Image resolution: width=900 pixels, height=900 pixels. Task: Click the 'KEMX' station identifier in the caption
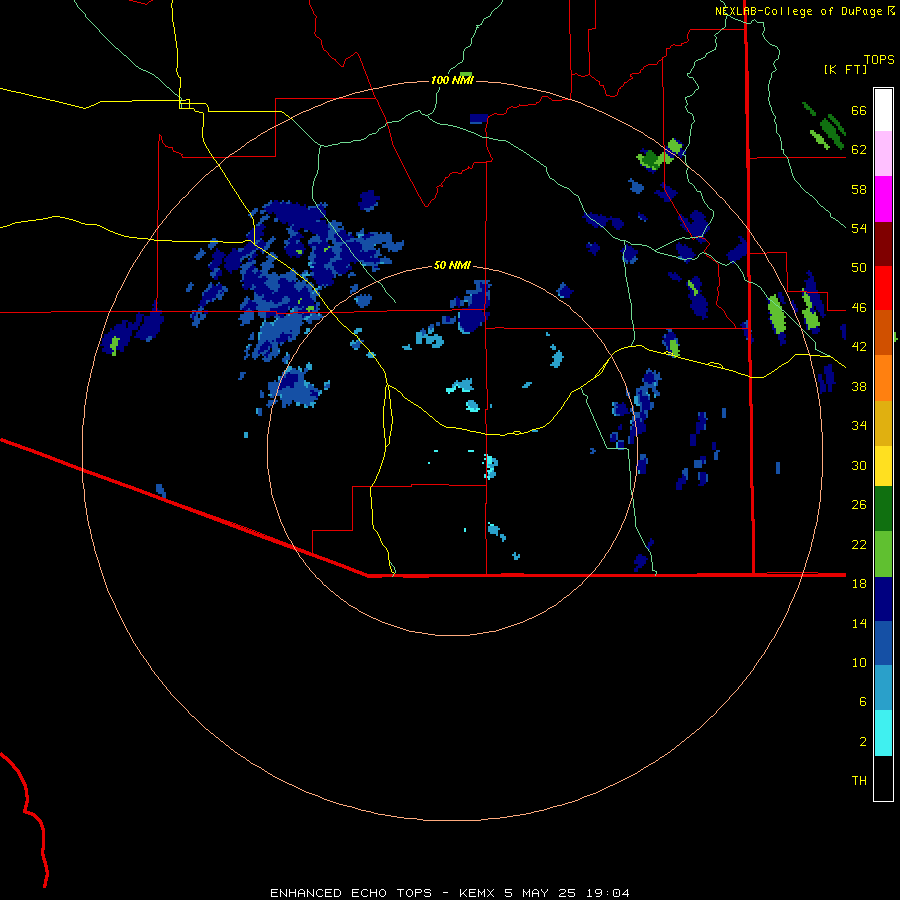(x=476, y=893)
